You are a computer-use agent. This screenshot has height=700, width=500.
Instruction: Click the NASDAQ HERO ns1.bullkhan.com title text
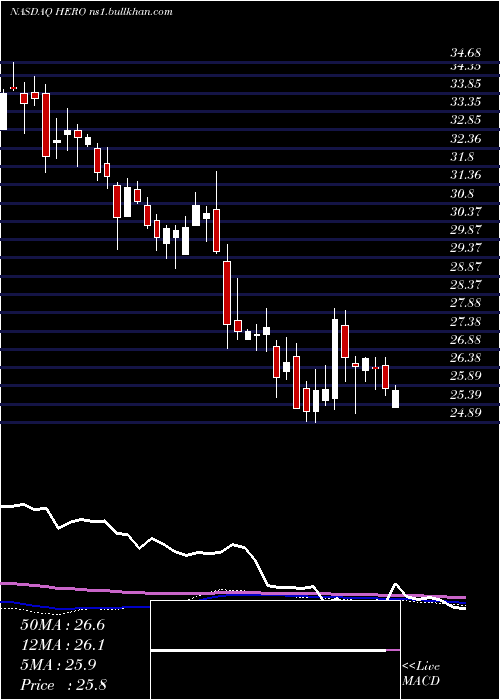click(x=91, y=12)
